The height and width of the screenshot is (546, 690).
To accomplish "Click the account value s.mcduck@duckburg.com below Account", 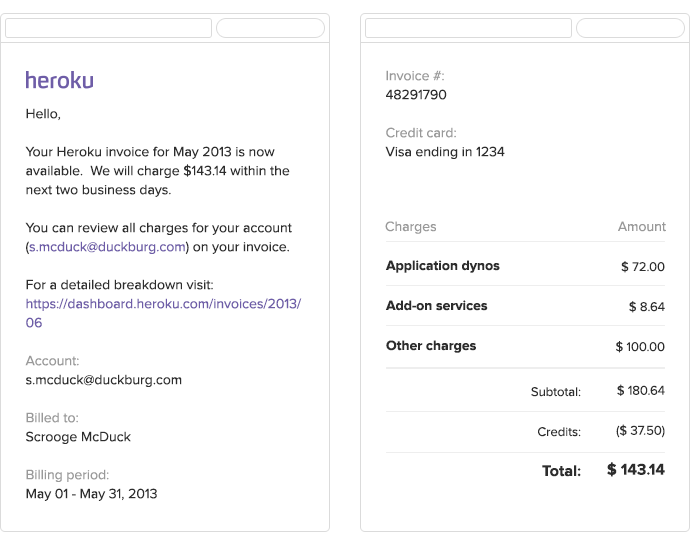I will click(x=103, y=380).
